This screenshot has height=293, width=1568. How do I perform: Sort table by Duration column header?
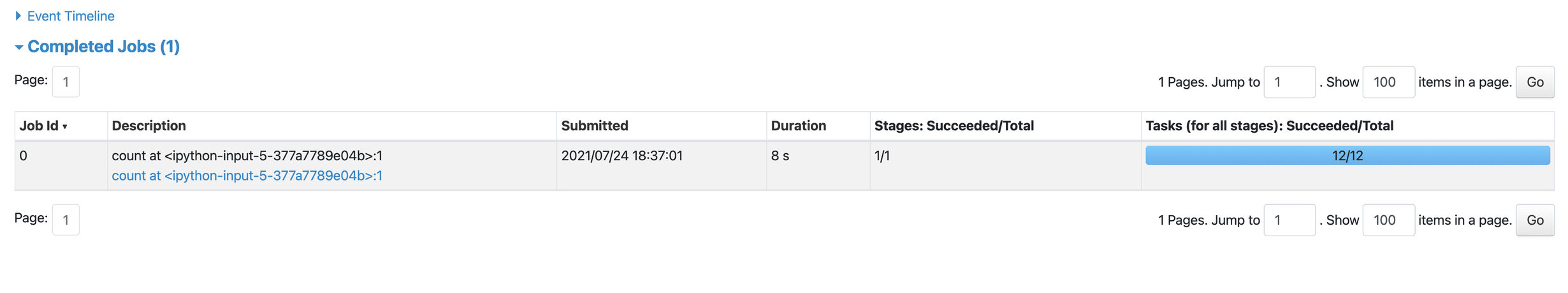(798, 126)
